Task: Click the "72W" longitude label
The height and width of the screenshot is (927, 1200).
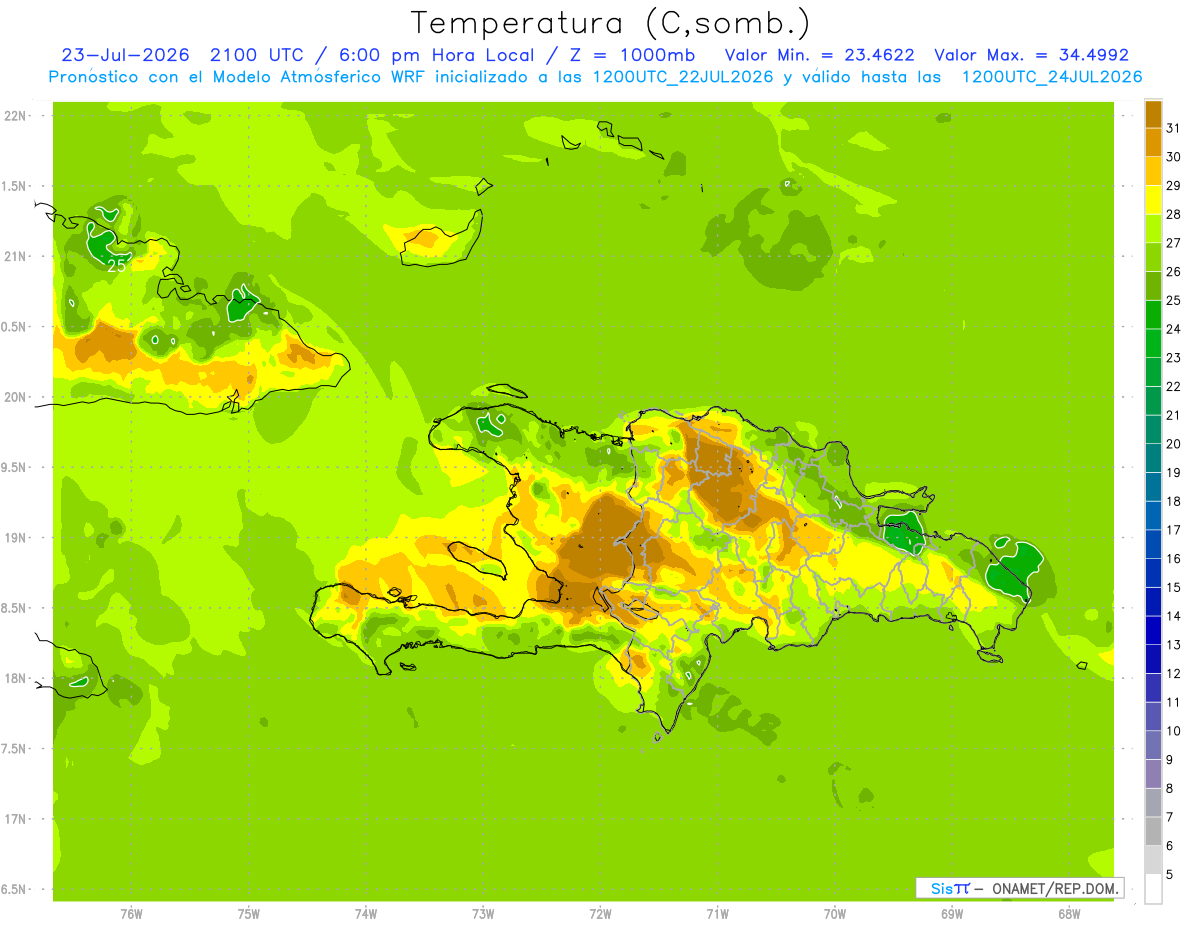Action: pos(600,913)
